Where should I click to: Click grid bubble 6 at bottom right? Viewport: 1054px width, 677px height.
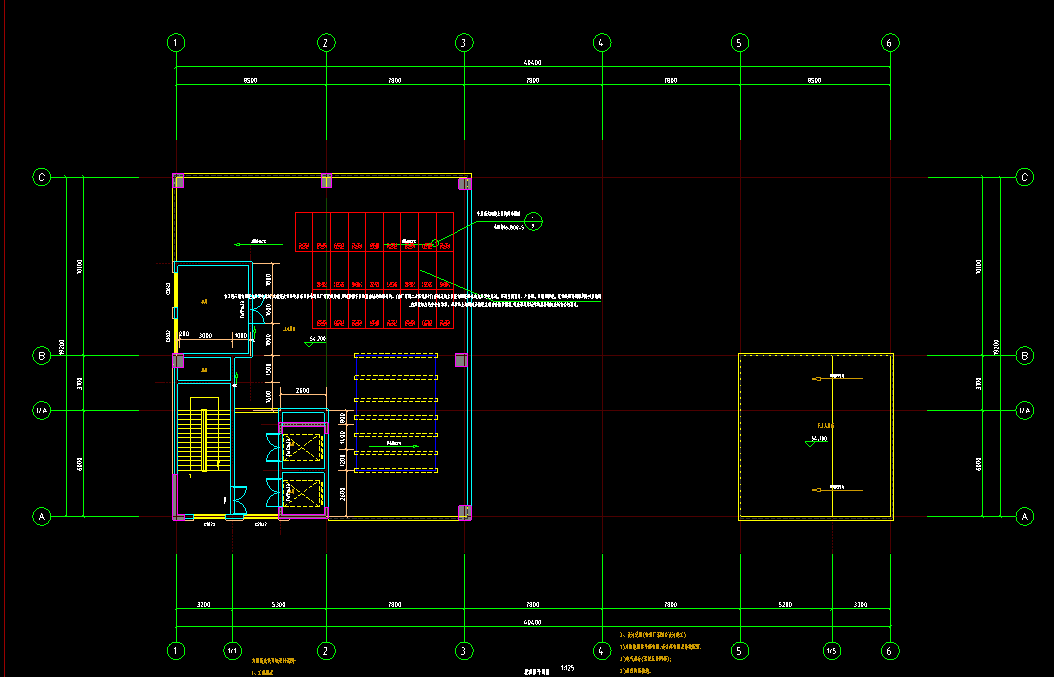click(890, 650)
